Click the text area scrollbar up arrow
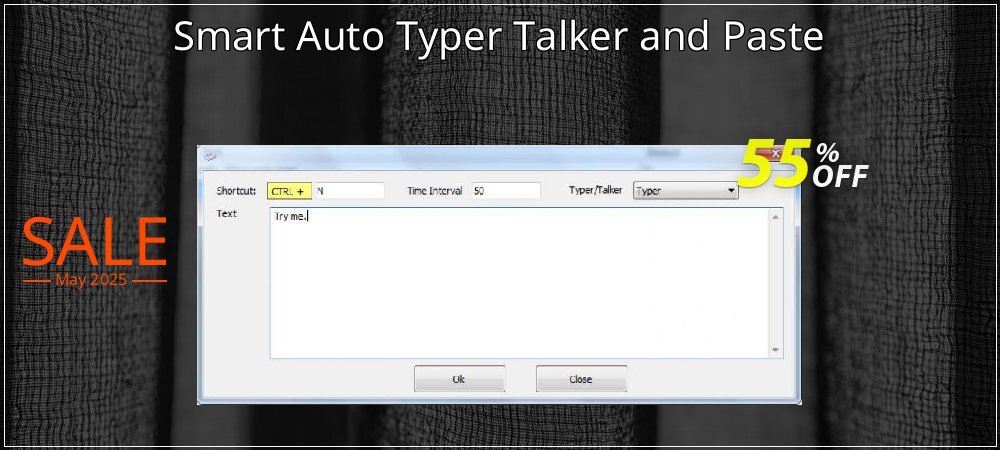 click(x=776, y=217)
